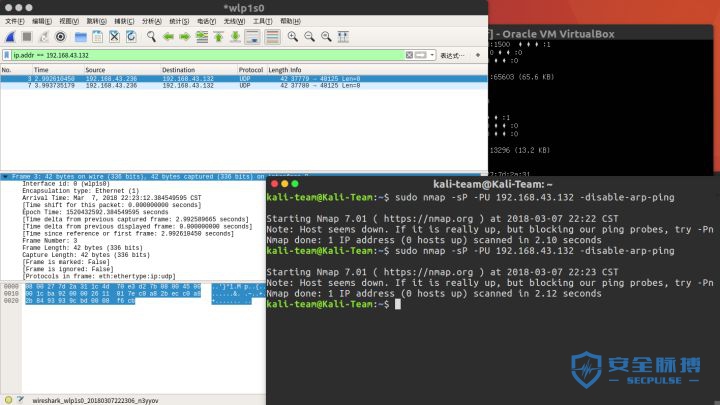This screenshot has height=405, width=720.
Task: Open the 跳转(G) menu
Action: click(x=96, y=21)
